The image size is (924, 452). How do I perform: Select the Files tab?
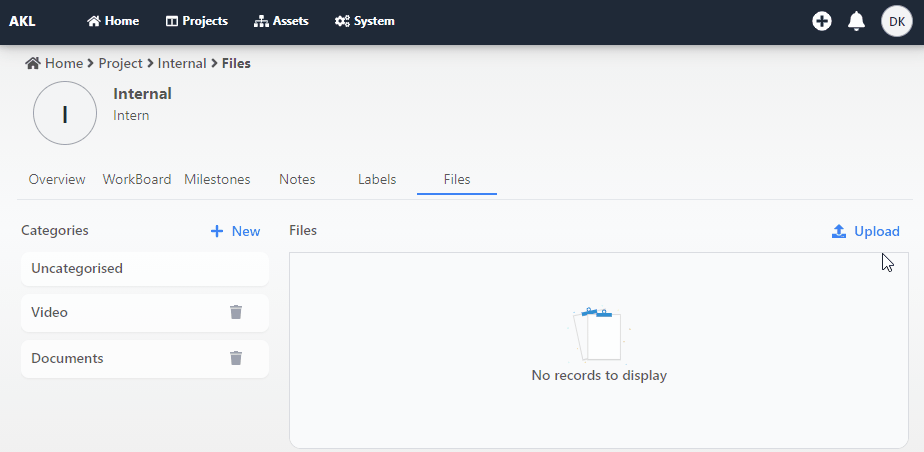click(457, 179)
